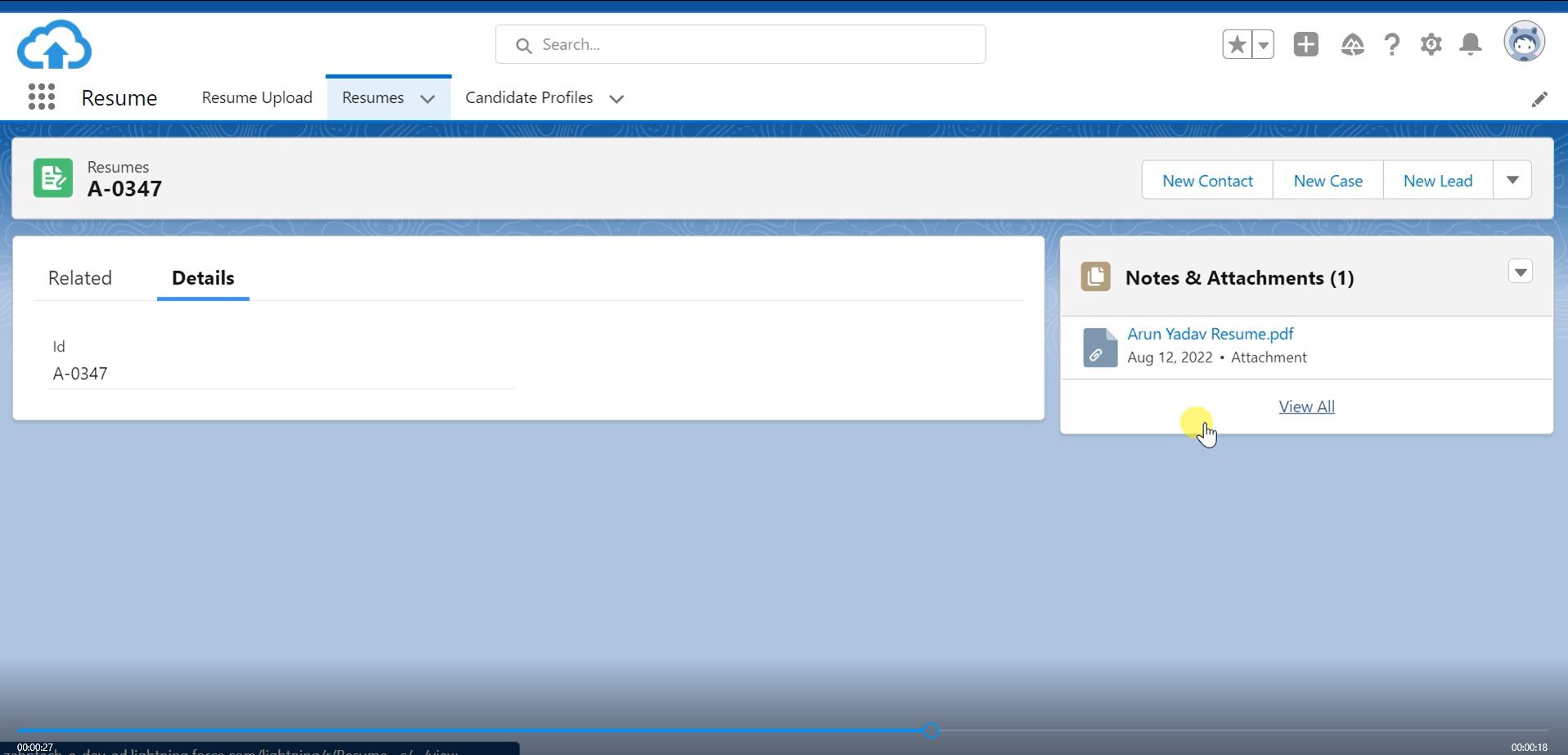Open the Trailhead guidance icon
The height and width of the screenshot is (755, 1568).
tap(1352, 44)
